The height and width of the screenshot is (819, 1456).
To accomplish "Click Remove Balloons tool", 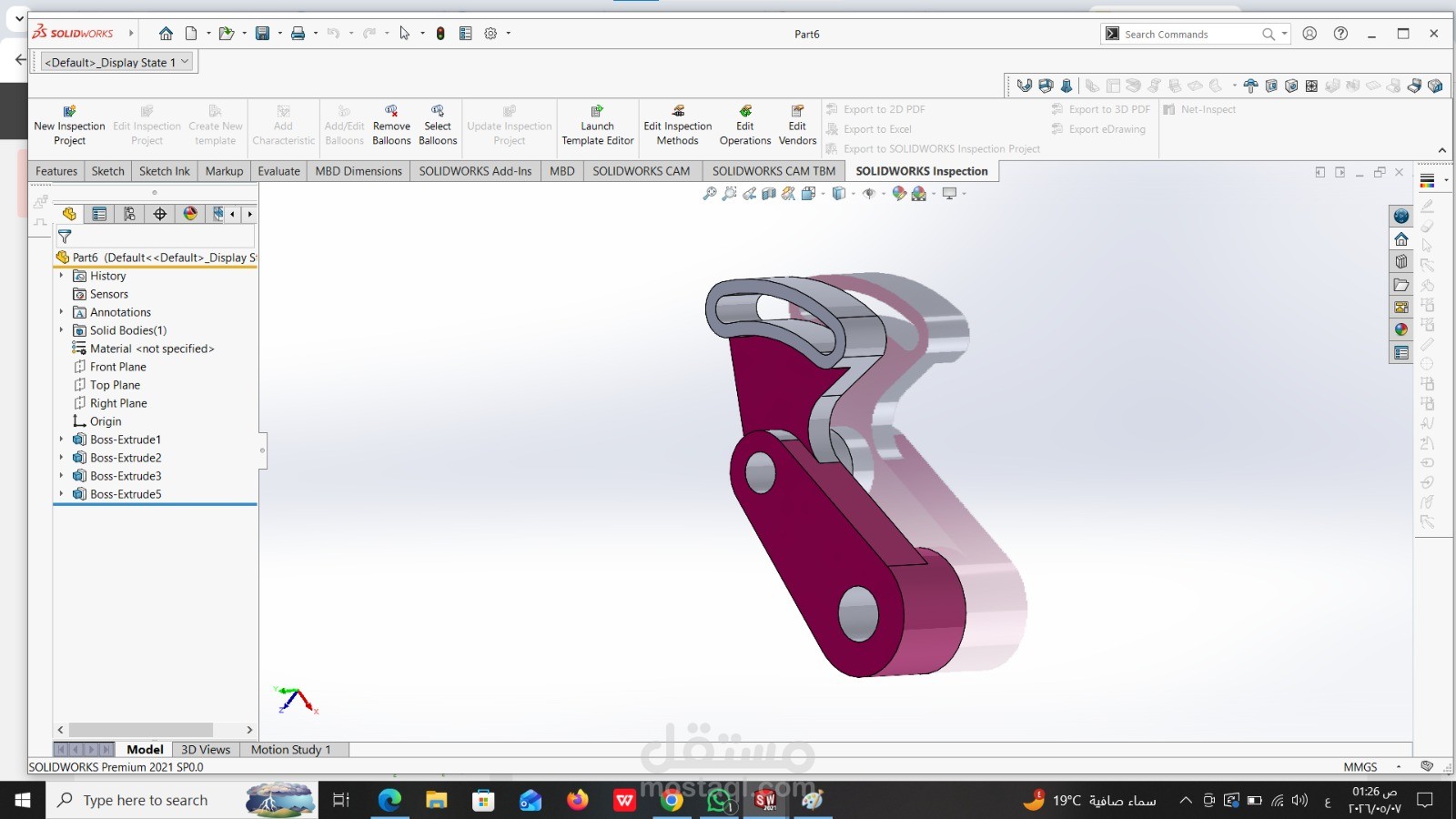I will 391,126.
